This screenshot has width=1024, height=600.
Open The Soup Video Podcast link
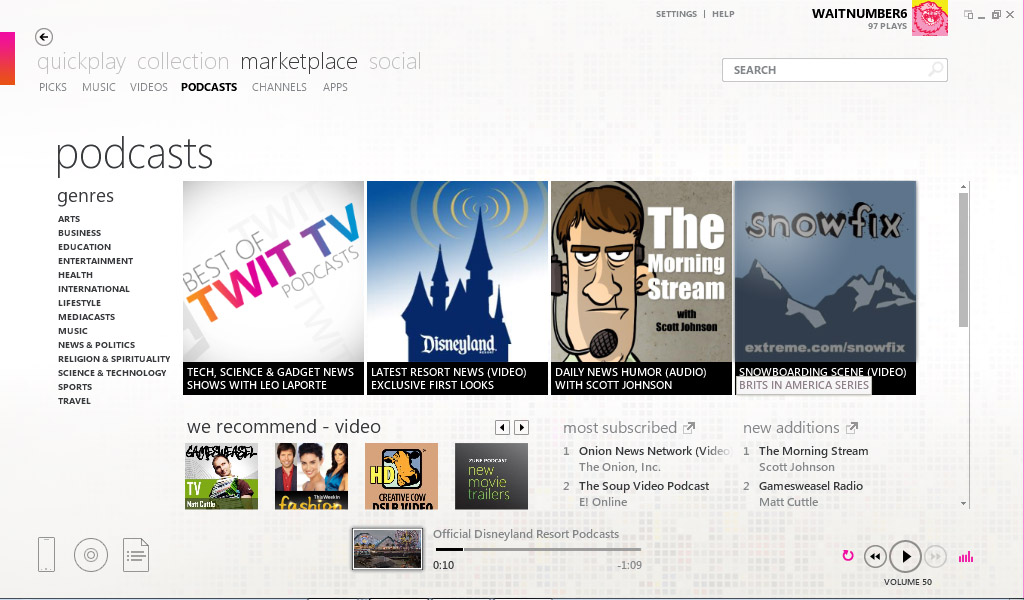point(644,486)
